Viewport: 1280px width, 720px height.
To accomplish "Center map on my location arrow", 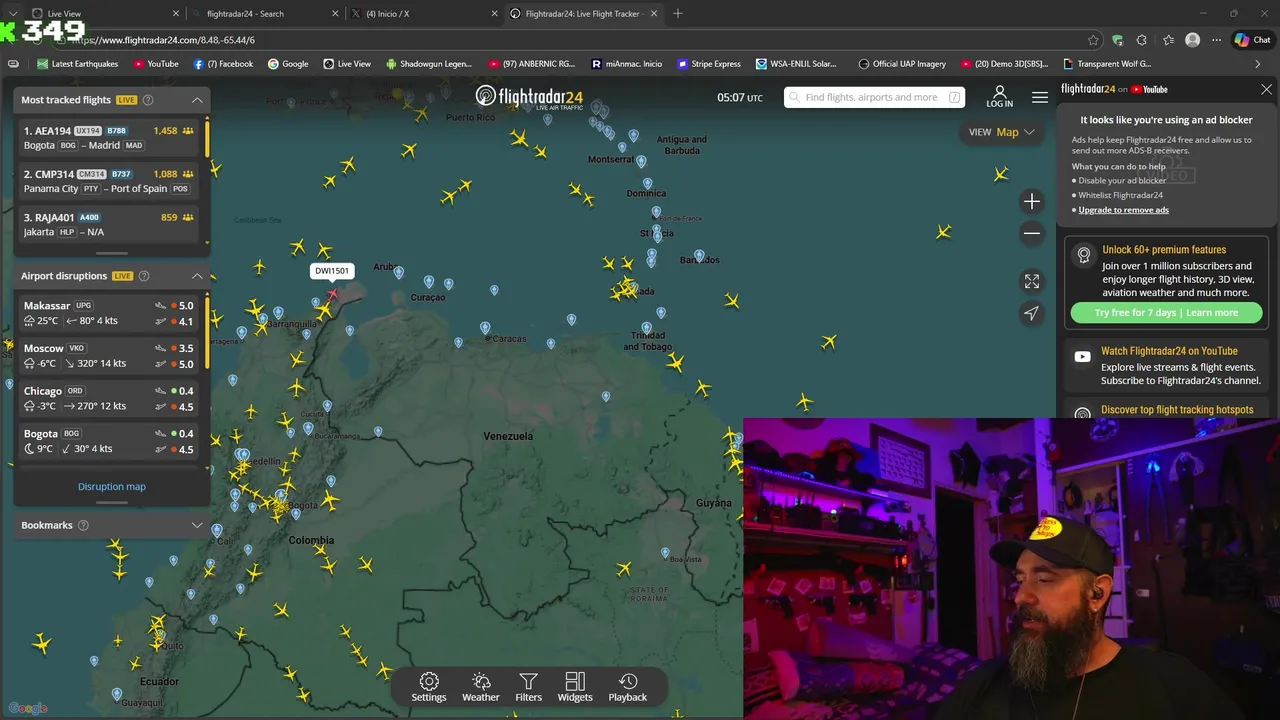I will (1031, 313).
